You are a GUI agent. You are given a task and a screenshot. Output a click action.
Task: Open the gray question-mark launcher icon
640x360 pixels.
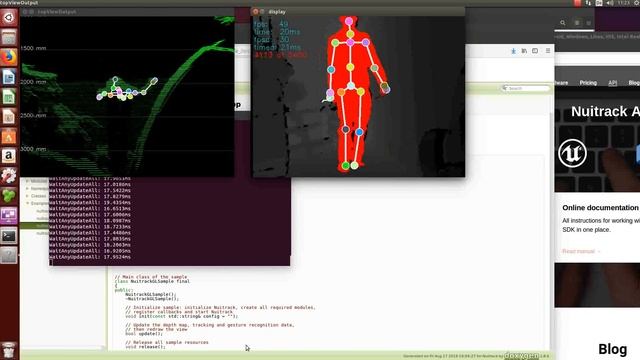(9, 255)
